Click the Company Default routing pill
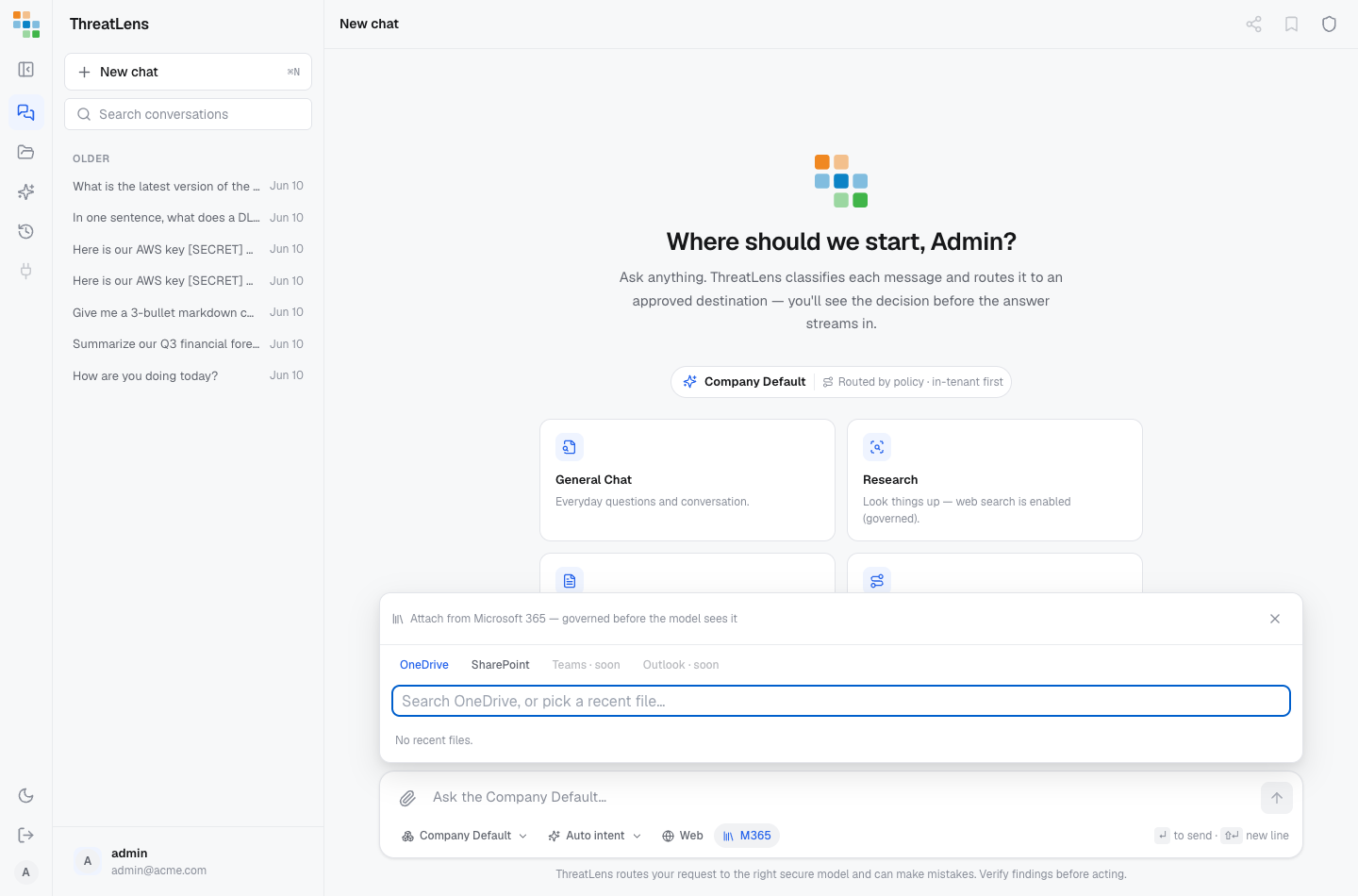This screenshot has width=1358, height=896. (x=841, y=382)
